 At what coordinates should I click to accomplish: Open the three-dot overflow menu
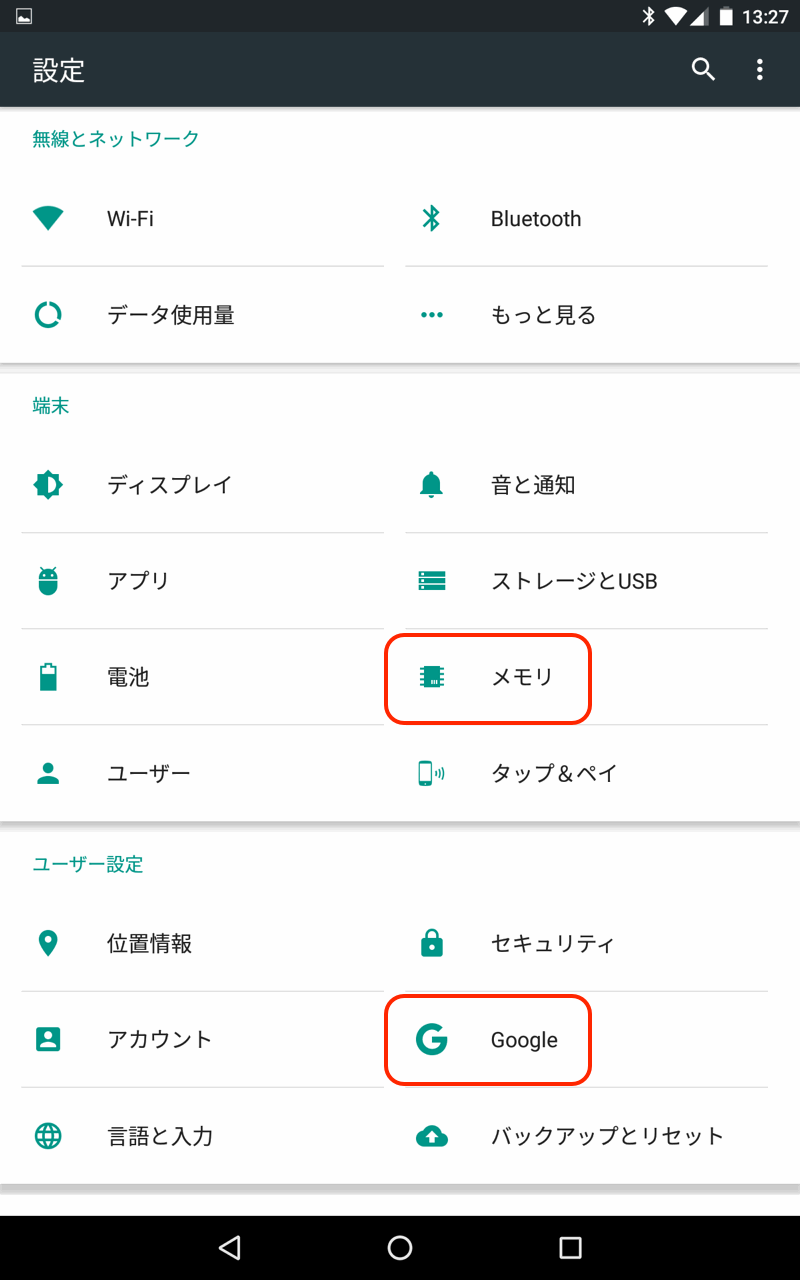(760, 69)
